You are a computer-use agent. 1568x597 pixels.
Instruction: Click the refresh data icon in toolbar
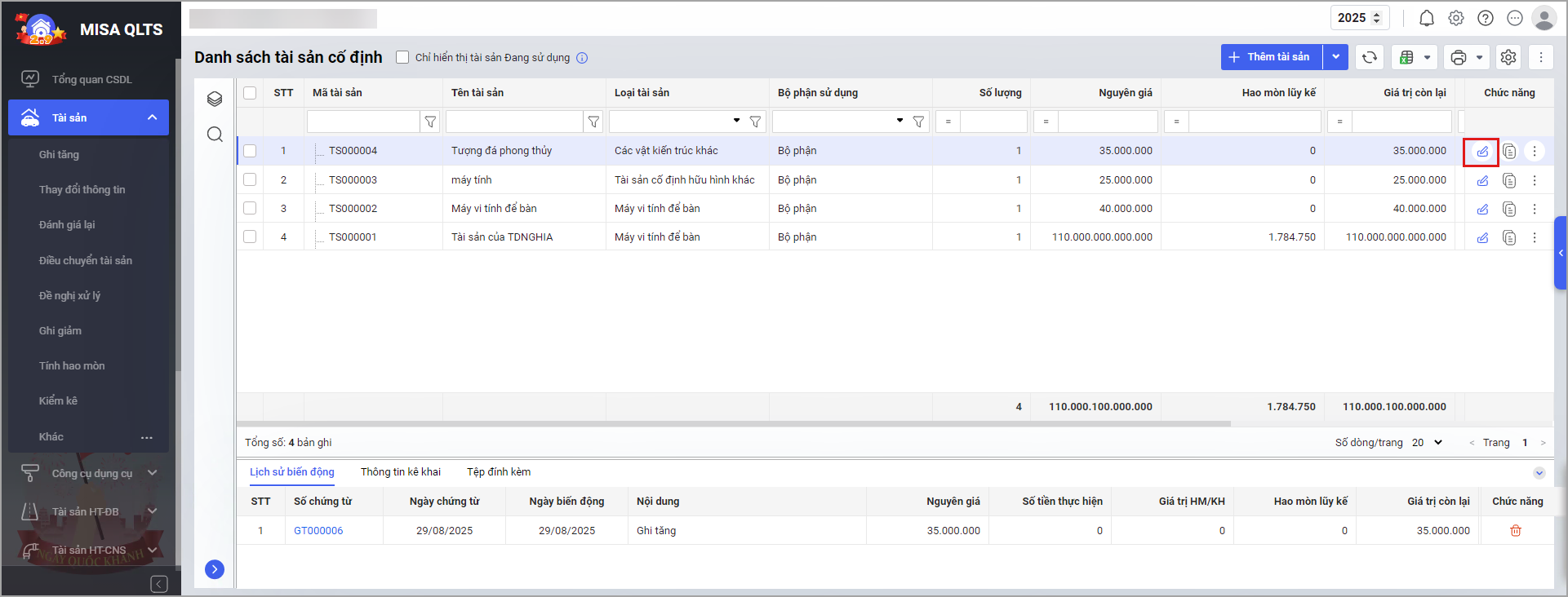(x=1370, y=57)
